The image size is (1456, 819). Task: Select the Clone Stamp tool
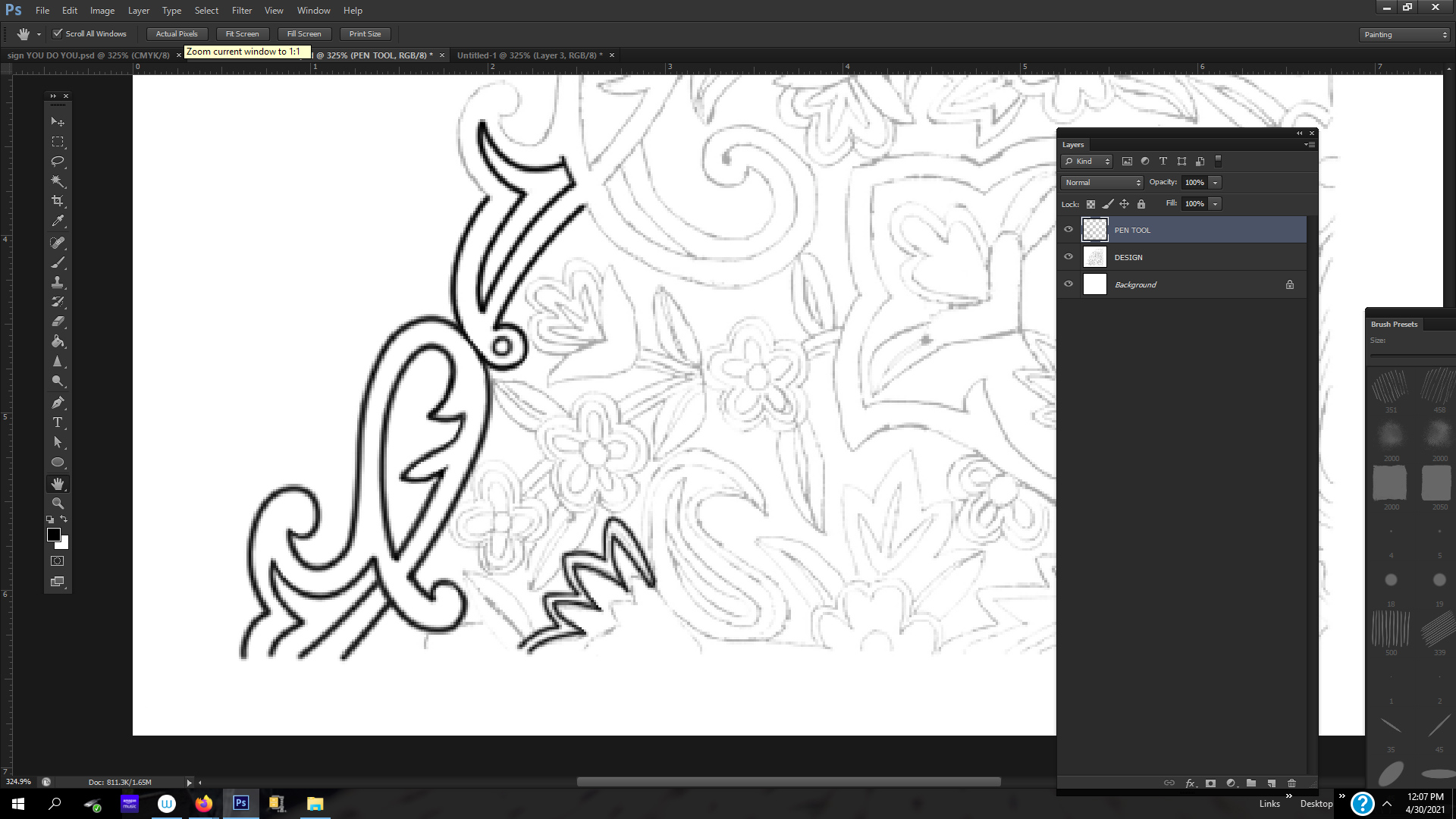(x=58, y=281)
